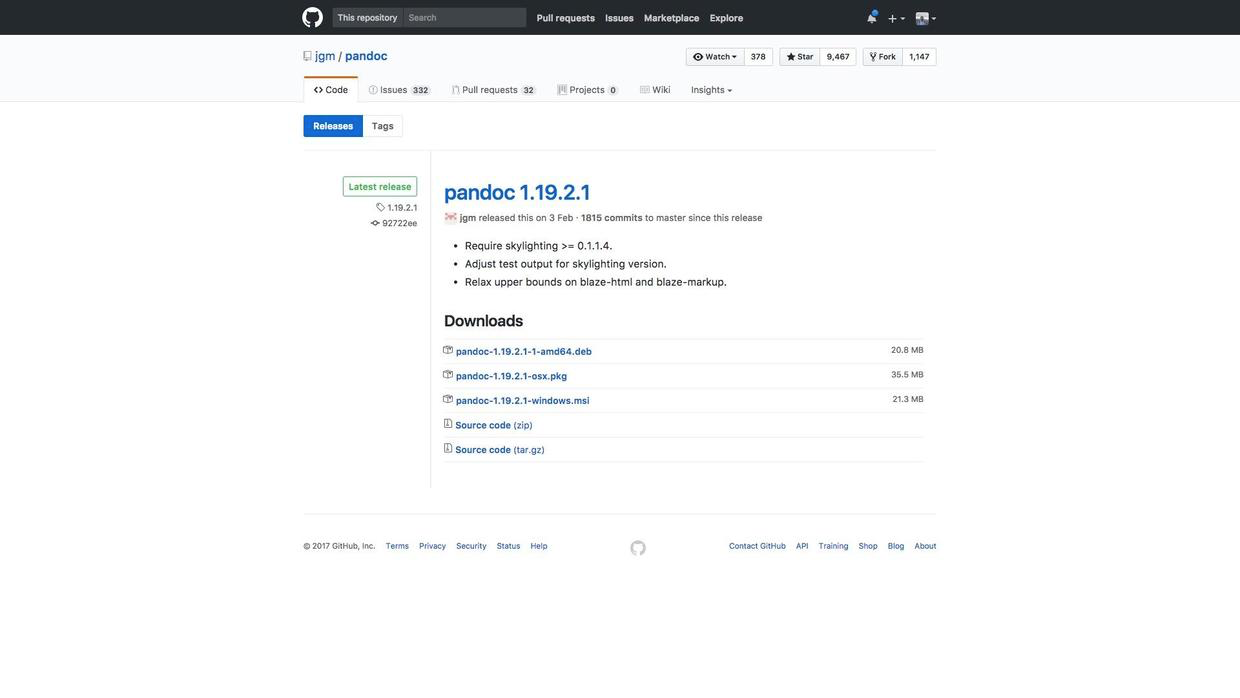1240x698 pixels.
Task: Download pandoc-1.19.2.1-windows.msi
Action: [523, 401]
